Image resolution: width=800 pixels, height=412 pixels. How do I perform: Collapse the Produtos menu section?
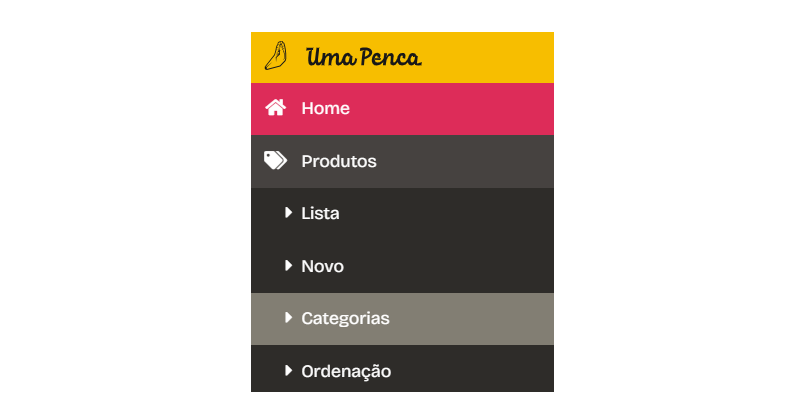pos(339,161)
